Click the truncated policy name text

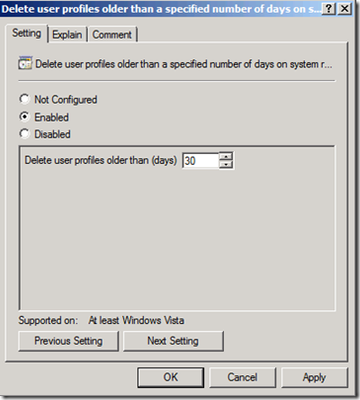click(184, 64)
